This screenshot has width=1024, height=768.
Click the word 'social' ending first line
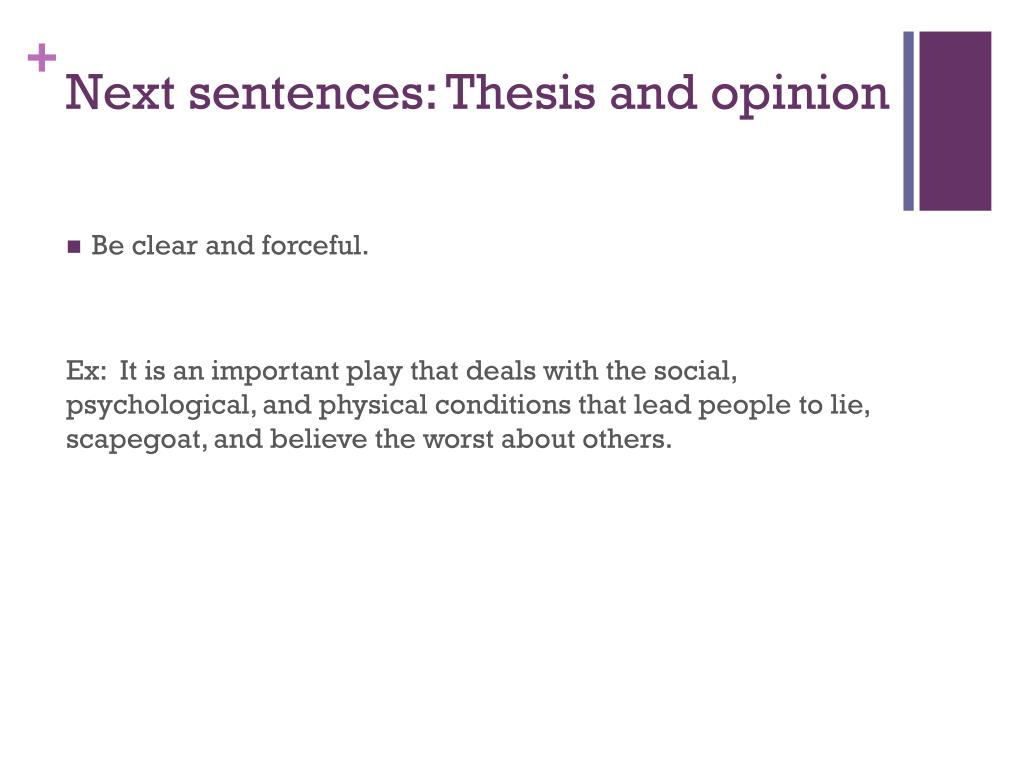point(695,371)
